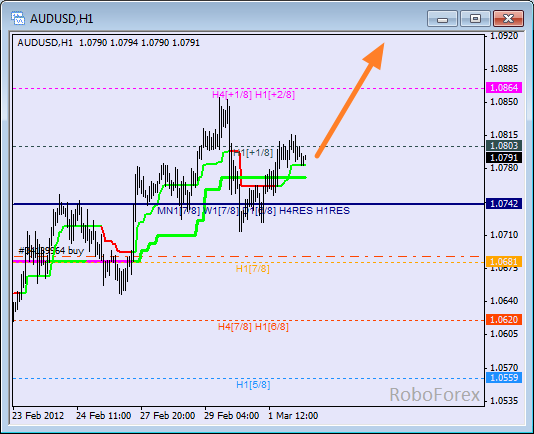
Task: Select the orange upward forecast arrow
Action: [350, 100]
